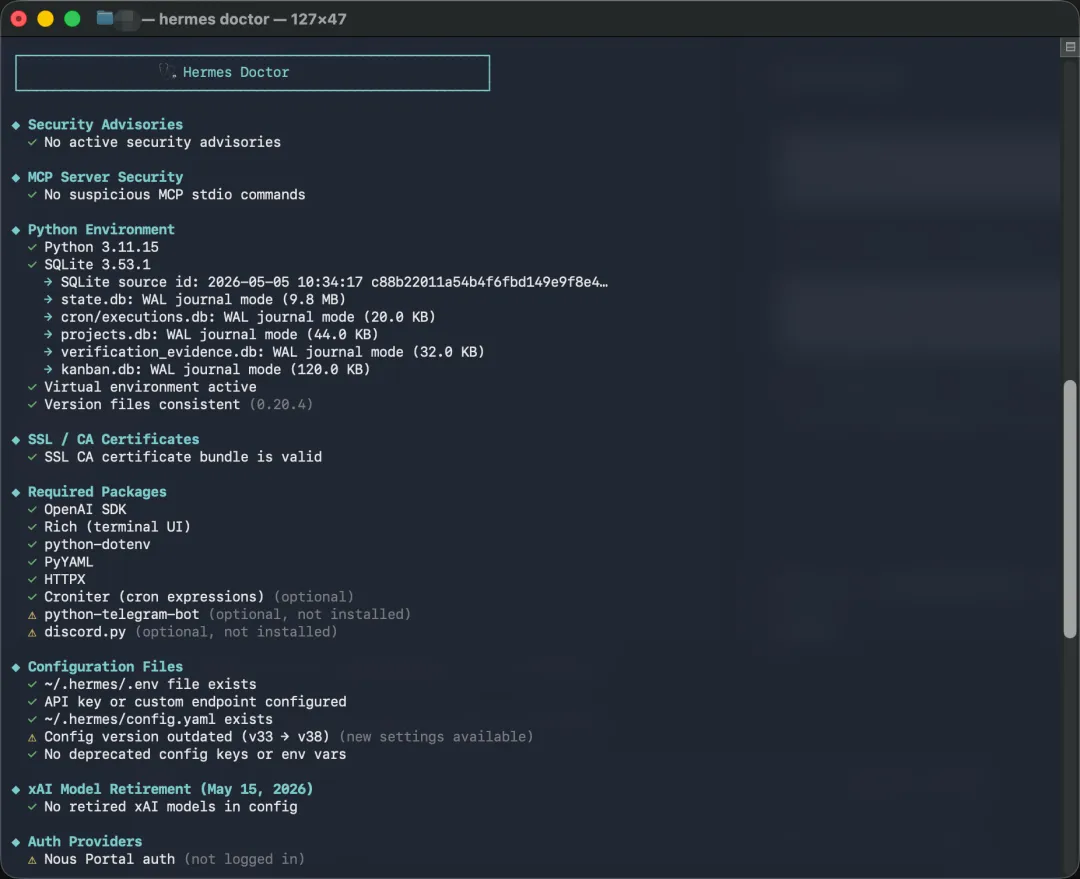Click the 'Configuration Files' heading

point(105,667)
